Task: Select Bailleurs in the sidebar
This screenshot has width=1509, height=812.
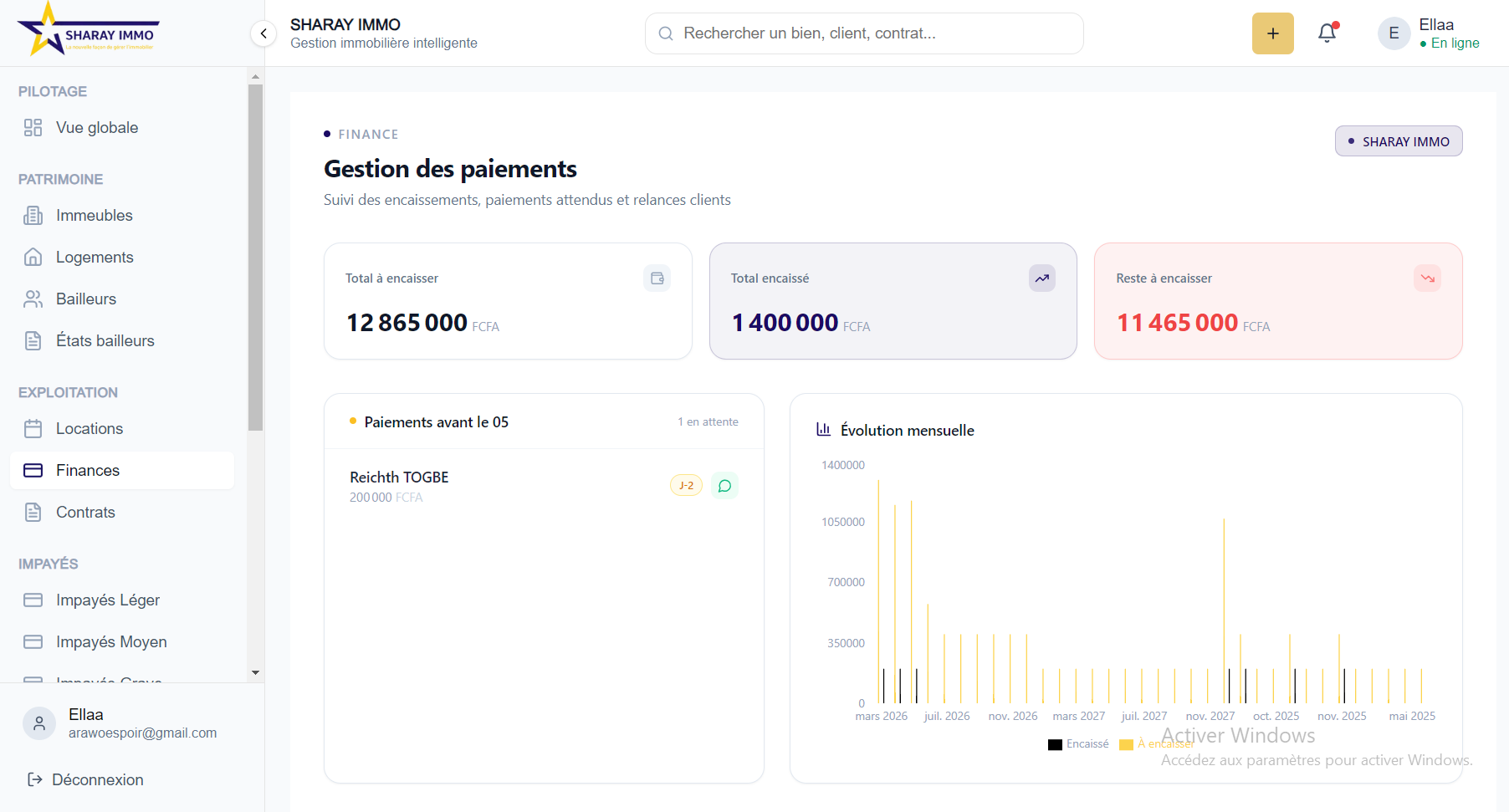Action: [86, 299]
